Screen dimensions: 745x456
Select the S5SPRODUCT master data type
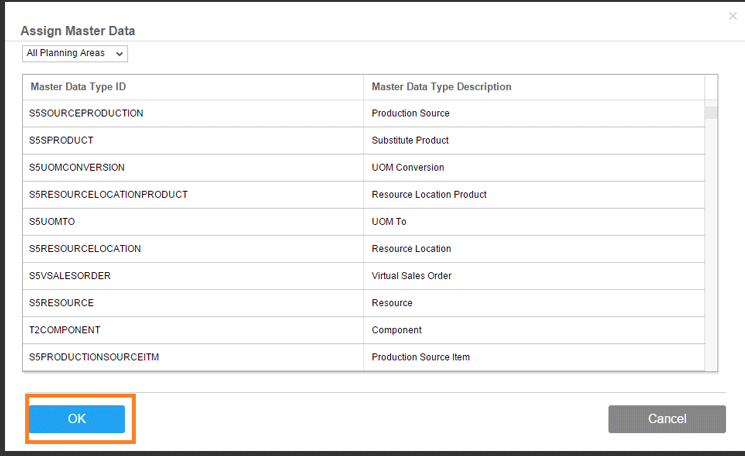click(x=62, y=140)
